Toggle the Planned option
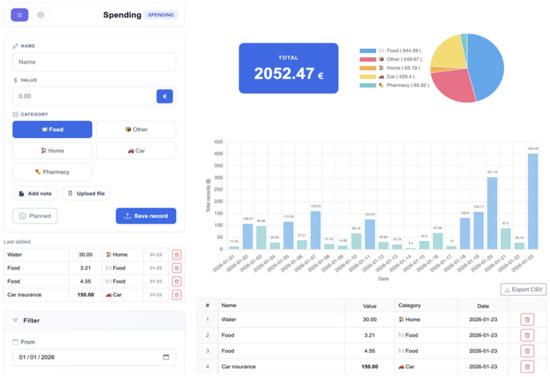The width and height of the screenshot is (550, 377). click(x=35, y=216)
